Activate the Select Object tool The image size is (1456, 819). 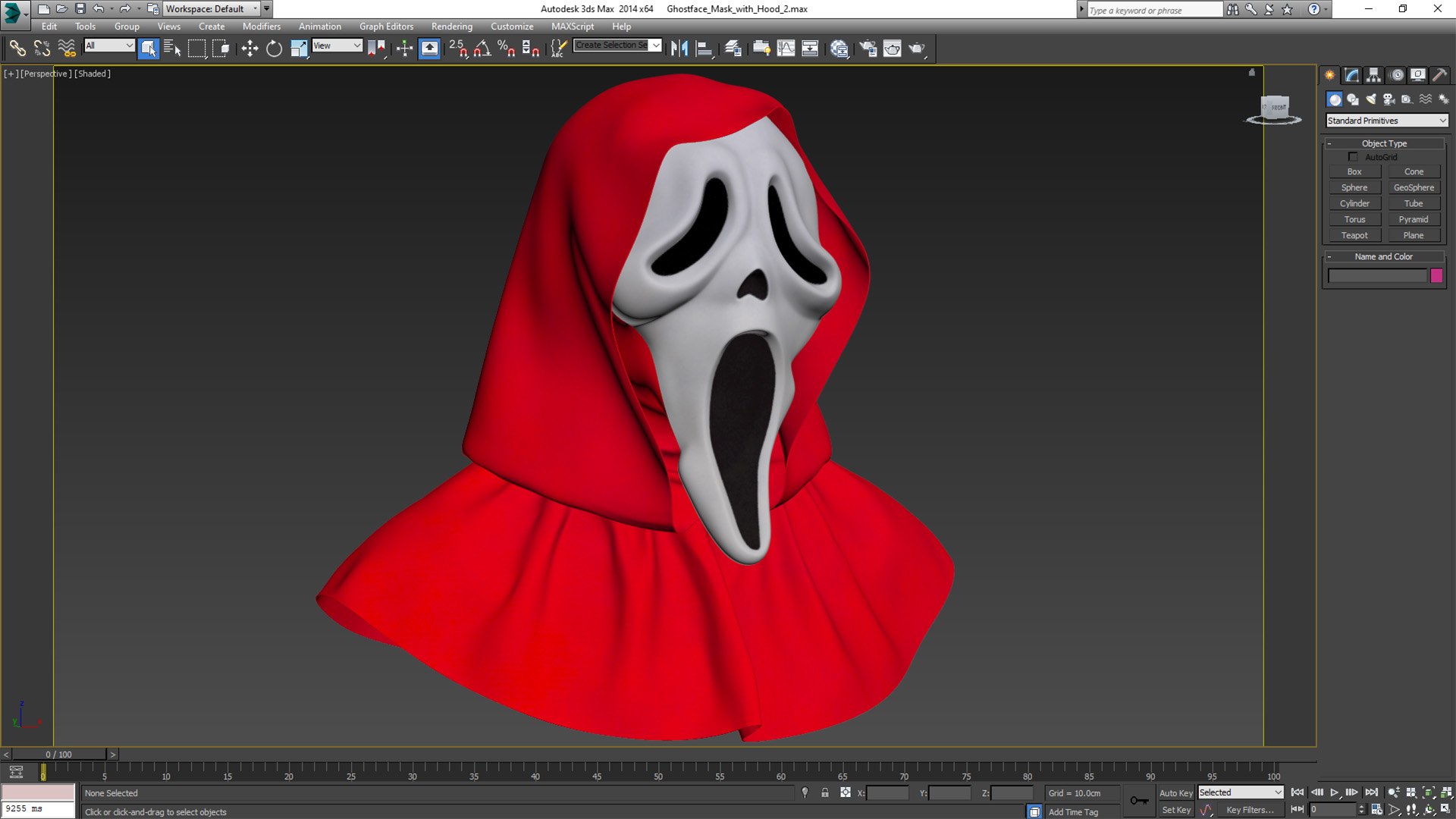tap(149, 49)
